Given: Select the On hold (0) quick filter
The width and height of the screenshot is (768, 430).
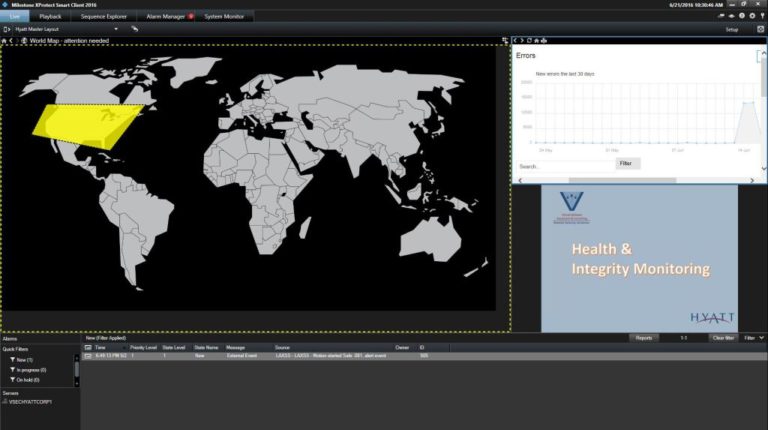Looking at the screenshot, I should [24, 380].
